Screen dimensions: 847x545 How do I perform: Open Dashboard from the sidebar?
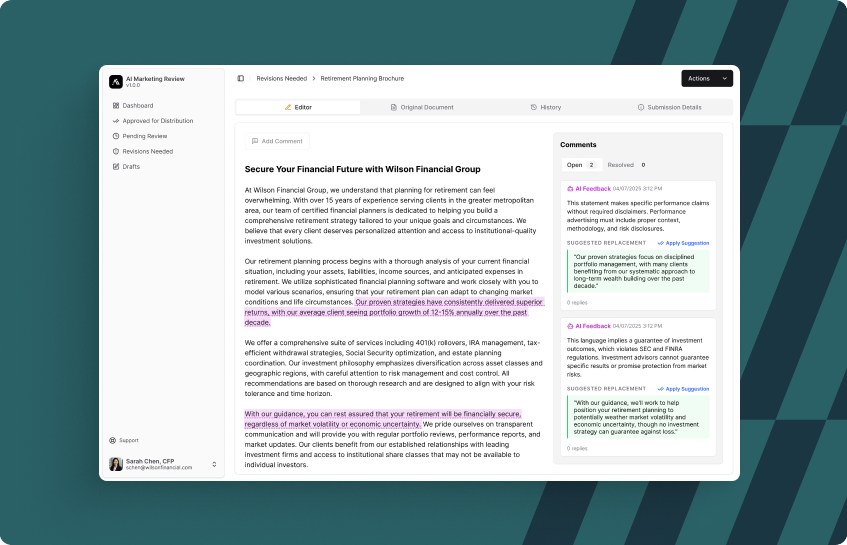pyautogui.click(x=137, y=105)
